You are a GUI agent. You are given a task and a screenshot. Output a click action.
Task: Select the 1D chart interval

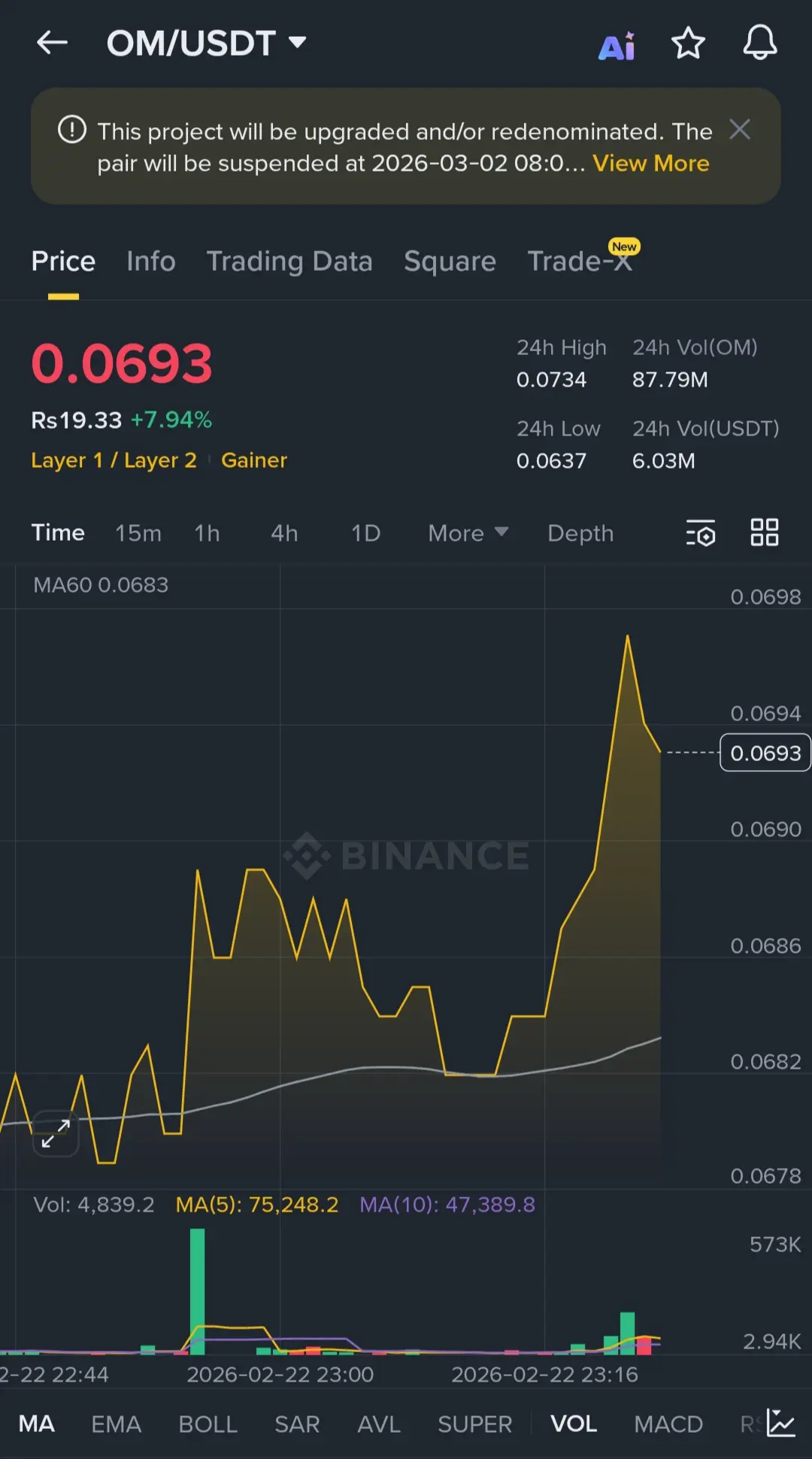(366, 533)
